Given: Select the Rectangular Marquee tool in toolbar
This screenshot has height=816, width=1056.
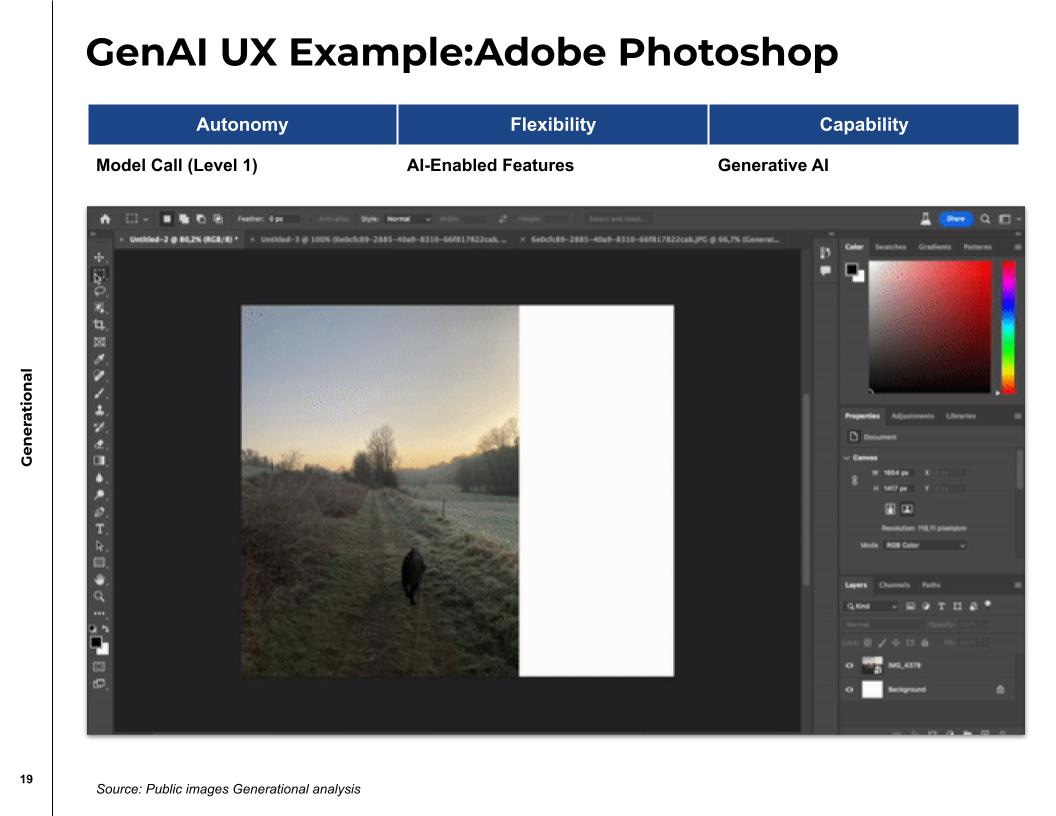Looking at the screenshot, I should point(99,274).
